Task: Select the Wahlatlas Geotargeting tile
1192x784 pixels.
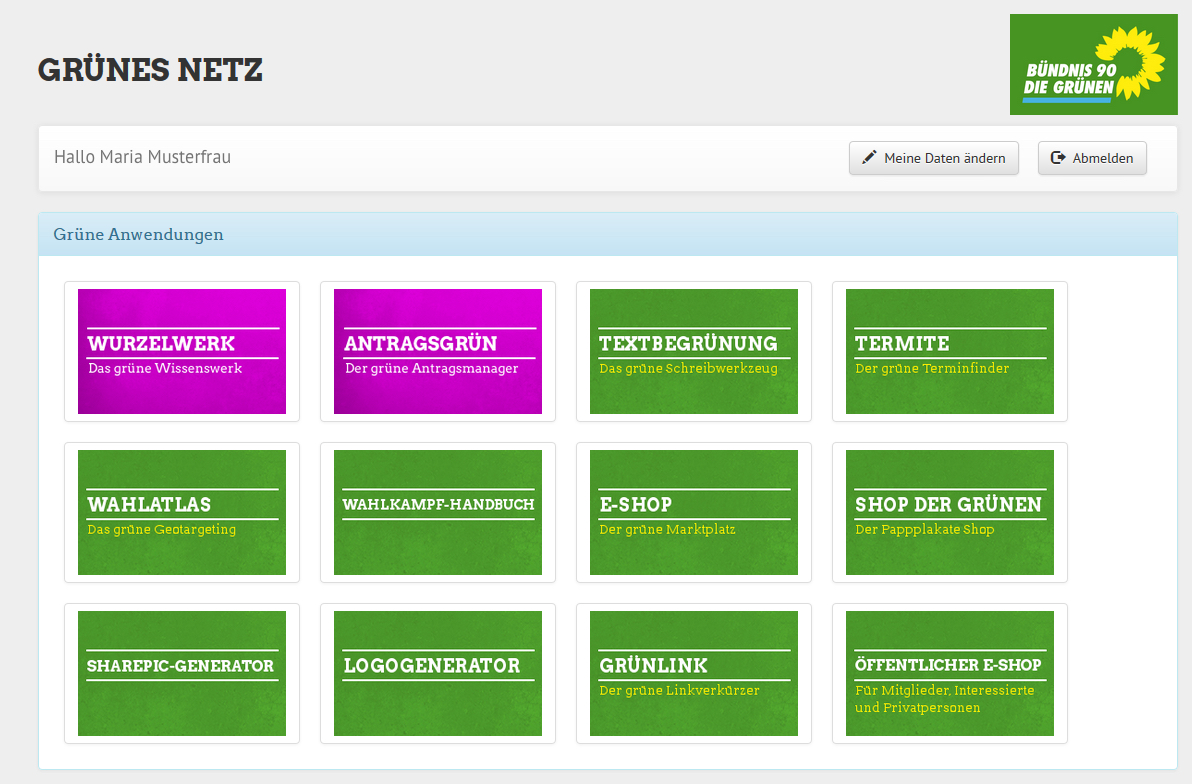Action: tap(182, 513)
